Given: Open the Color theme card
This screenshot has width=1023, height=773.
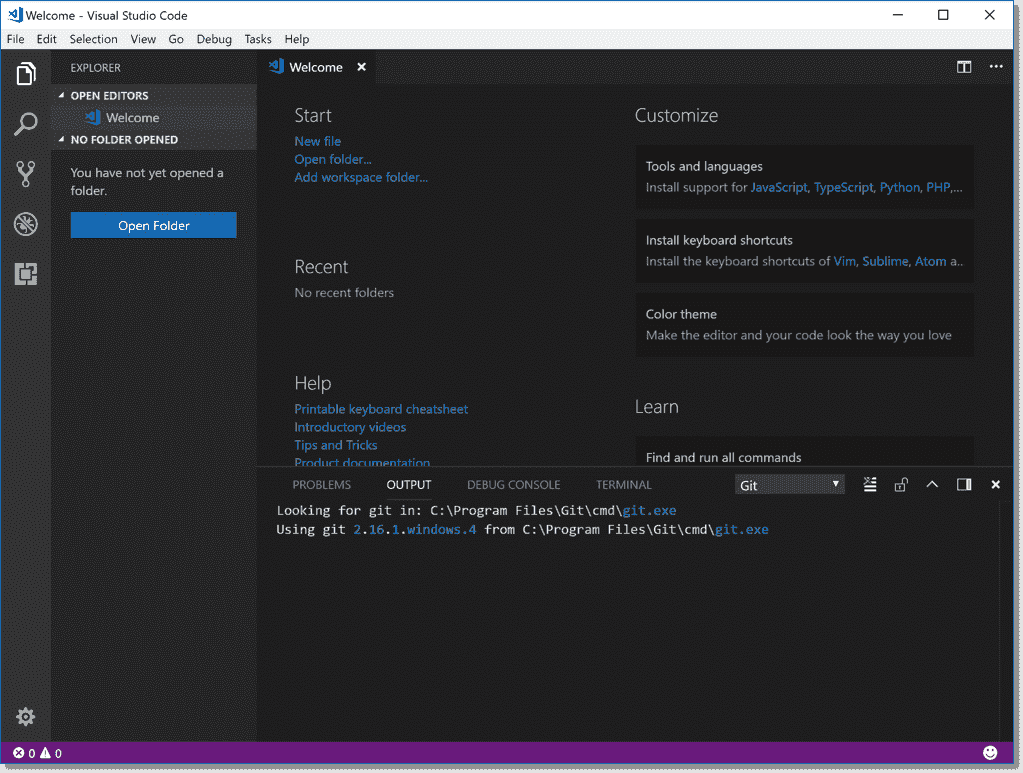Looking at the screenshot, I should (804, 324).
